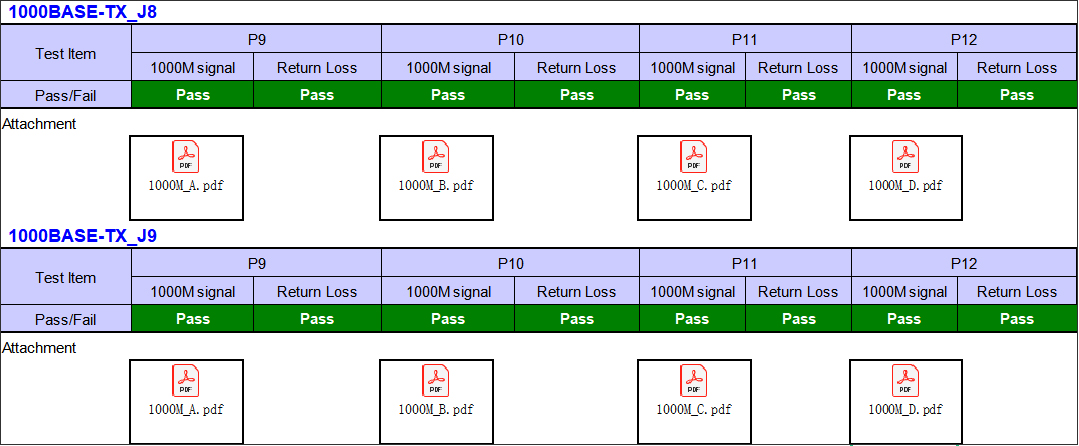Click Pass/Fail label in J9 table
Image resolution: width=1079 pixels, height=446 pixels.
[x=66, y=319]
